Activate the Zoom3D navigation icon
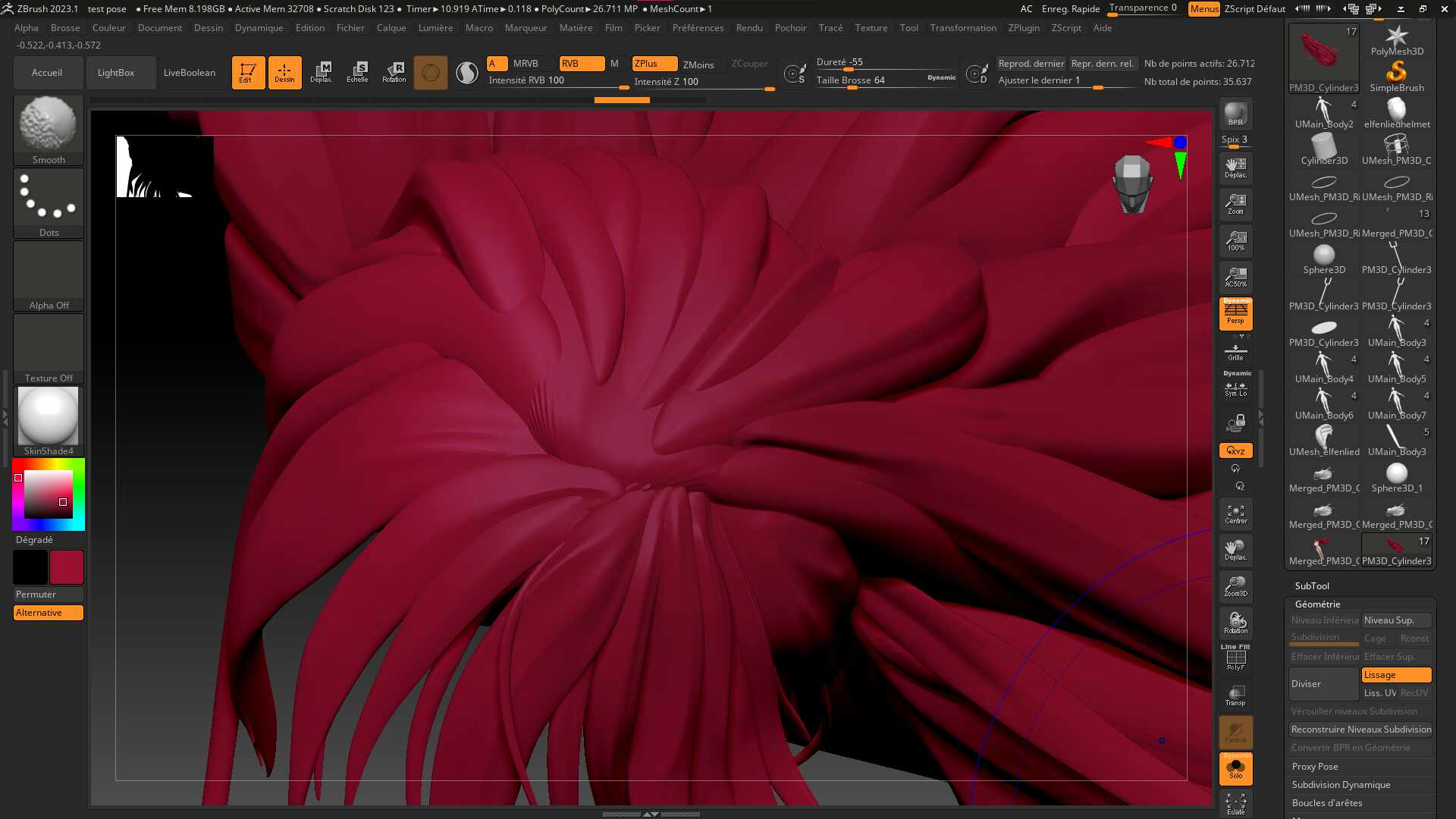The height and width of the screenshot is (819, 1456). 1235,587
